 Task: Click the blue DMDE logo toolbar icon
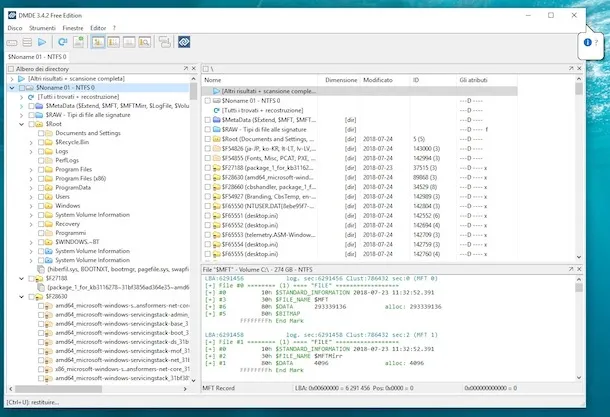click(184, 42)
